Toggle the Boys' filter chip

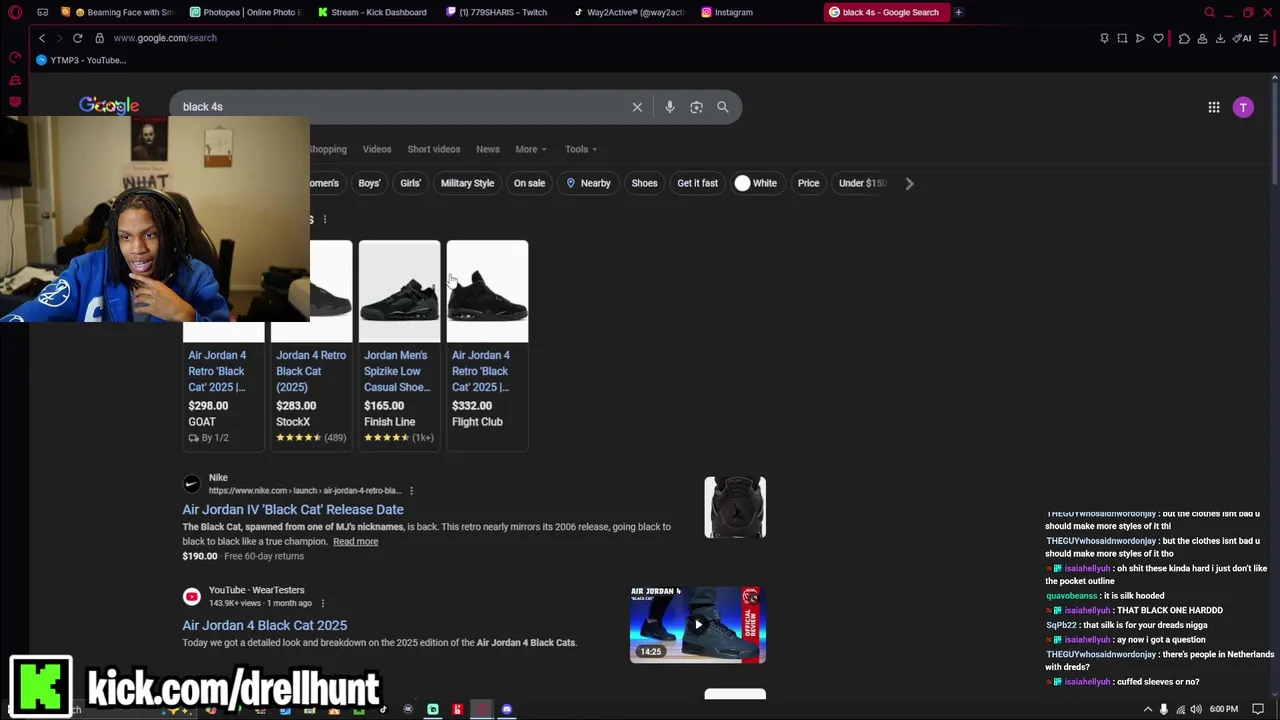tap(369, 183)
